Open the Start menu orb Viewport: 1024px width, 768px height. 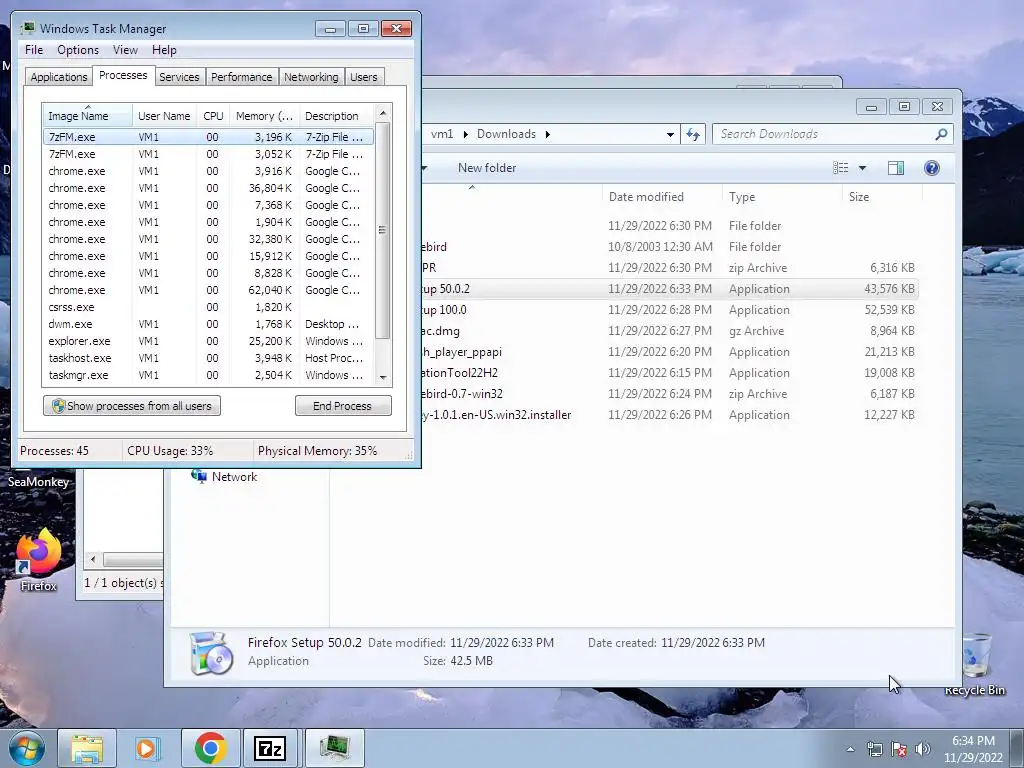pos(27,748)
